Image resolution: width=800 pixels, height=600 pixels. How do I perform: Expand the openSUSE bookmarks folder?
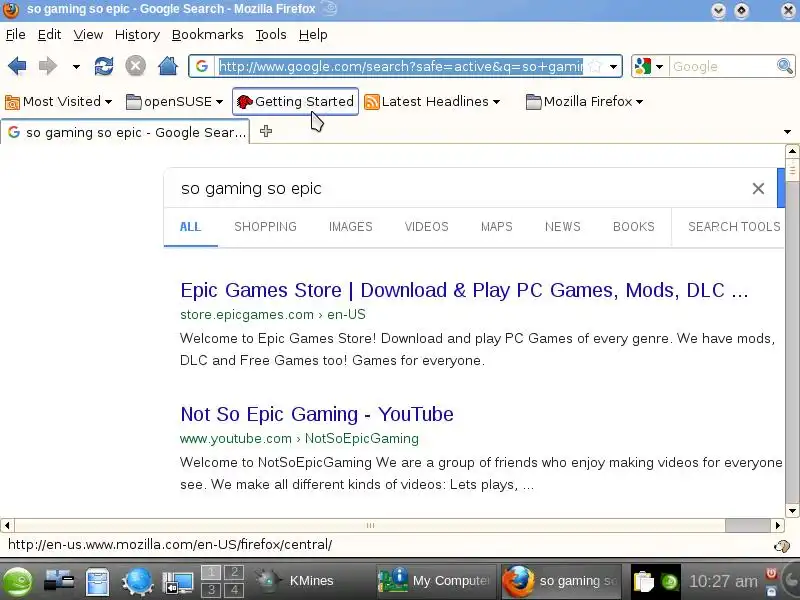click(174, 102)
